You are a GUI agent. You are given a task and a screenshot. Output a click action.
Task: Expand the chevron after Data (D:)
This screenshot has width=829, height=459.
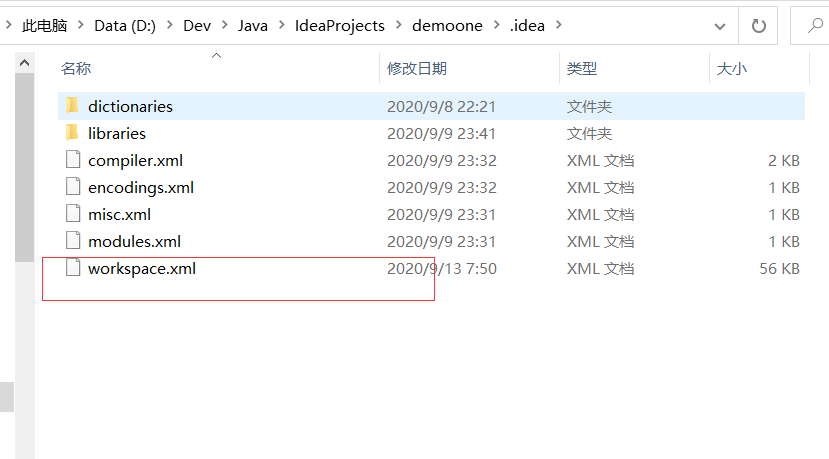coord(170,25)
